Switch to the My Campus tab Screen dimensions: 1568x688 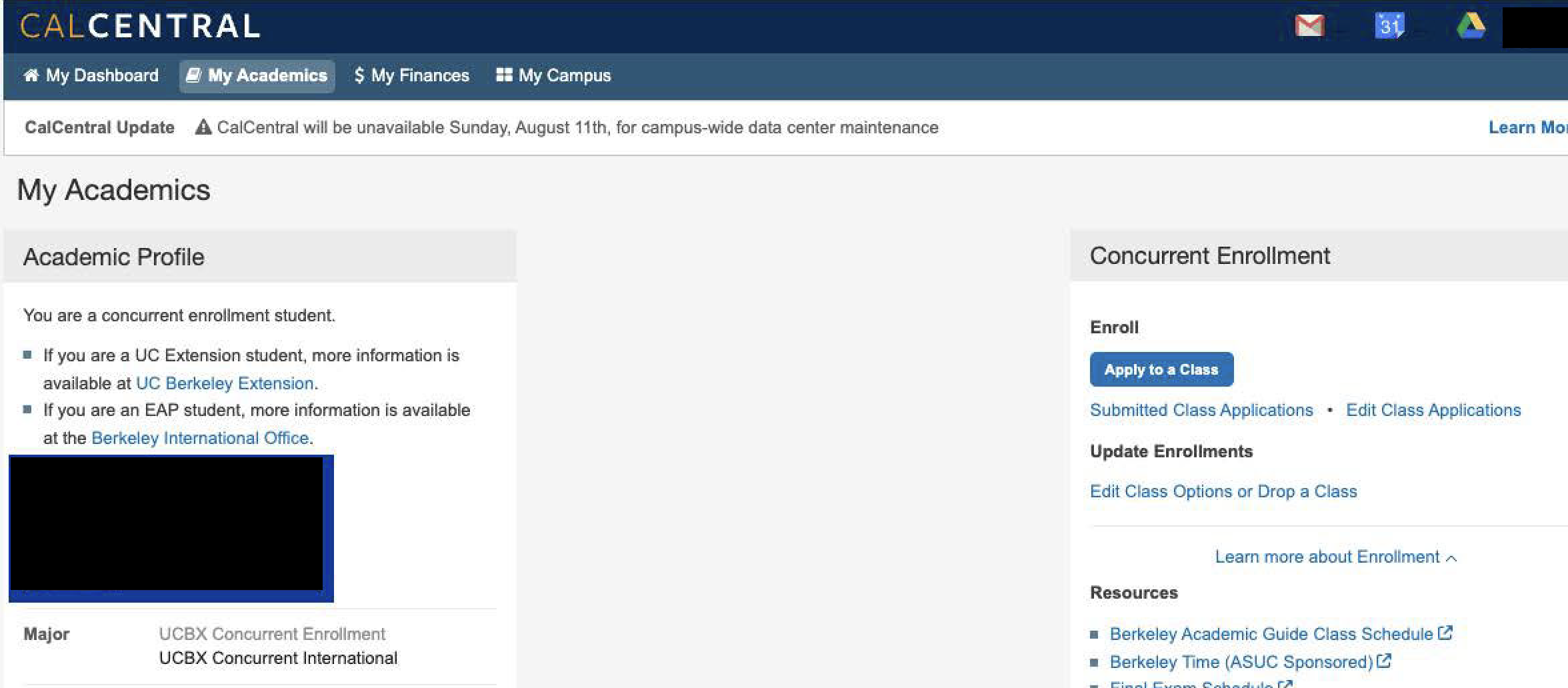[x=553, y=75]
